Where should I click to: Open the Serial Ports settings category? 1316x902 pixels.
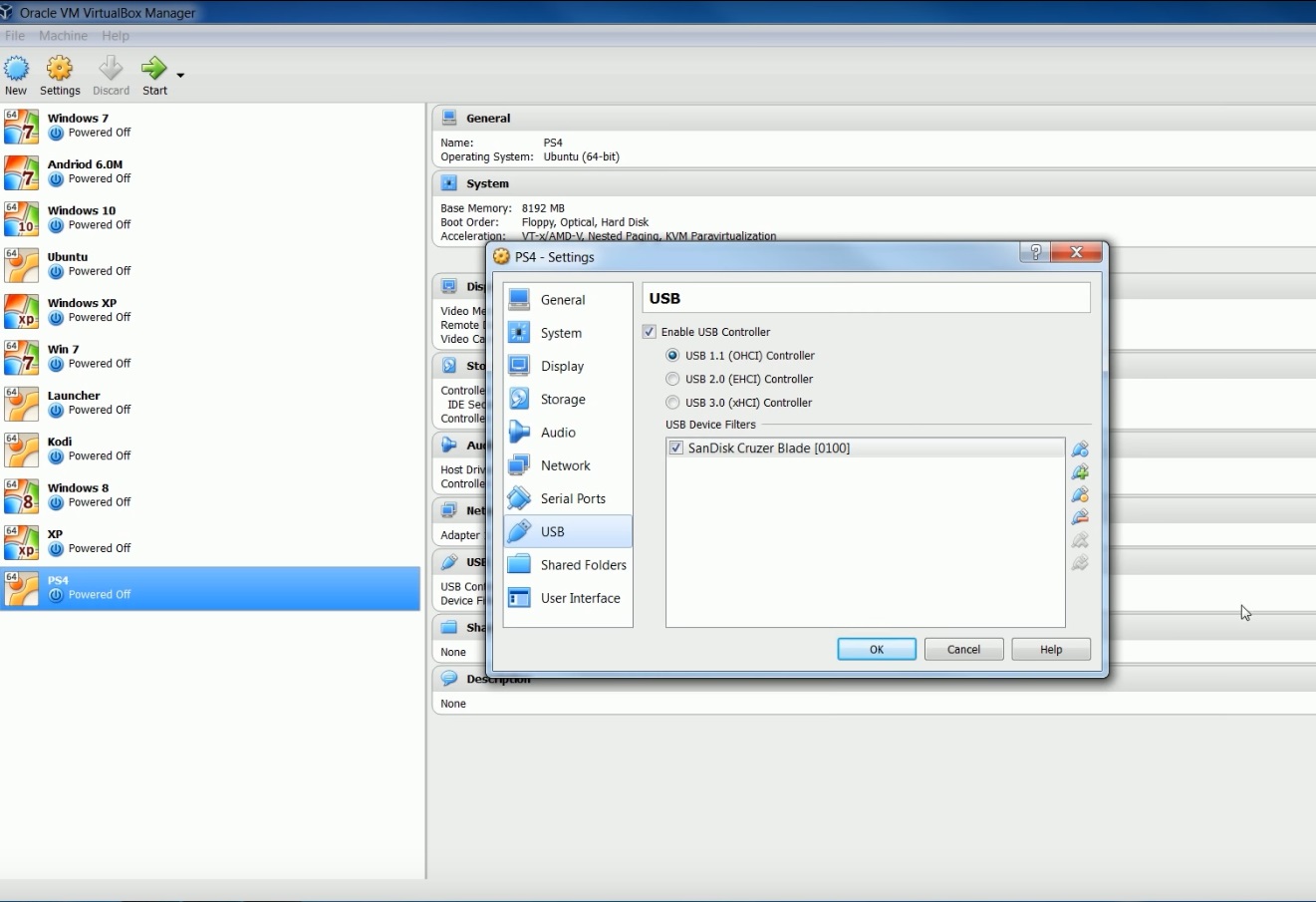[x=568, y=498]
